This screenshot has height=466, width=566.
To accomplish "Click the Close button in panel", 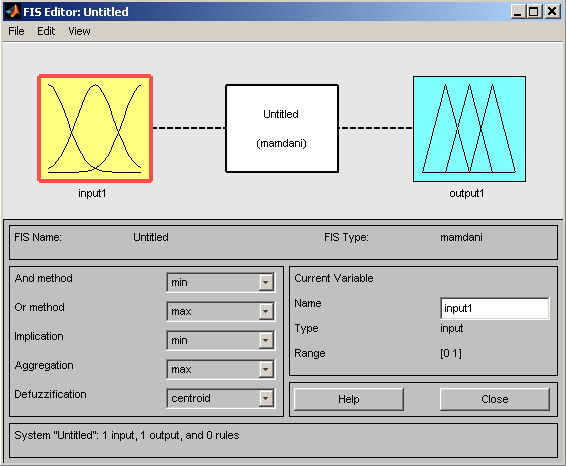I will tap(495, 399).
